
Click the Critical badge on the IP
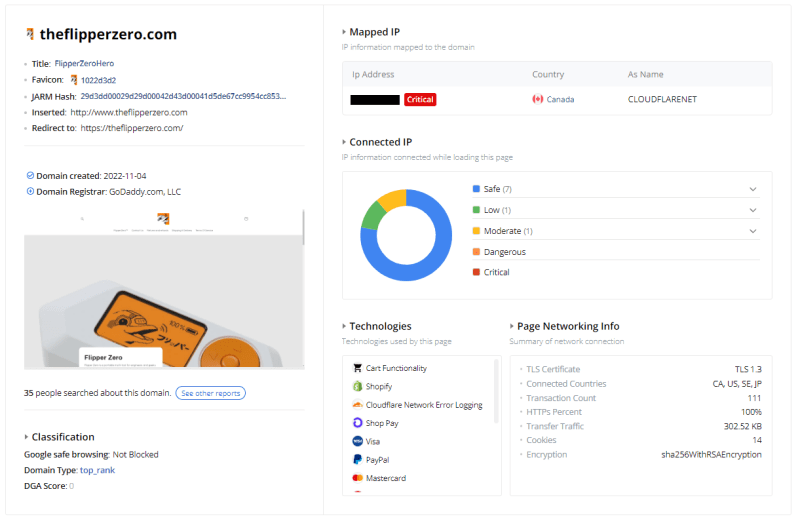tap(420, 99)
